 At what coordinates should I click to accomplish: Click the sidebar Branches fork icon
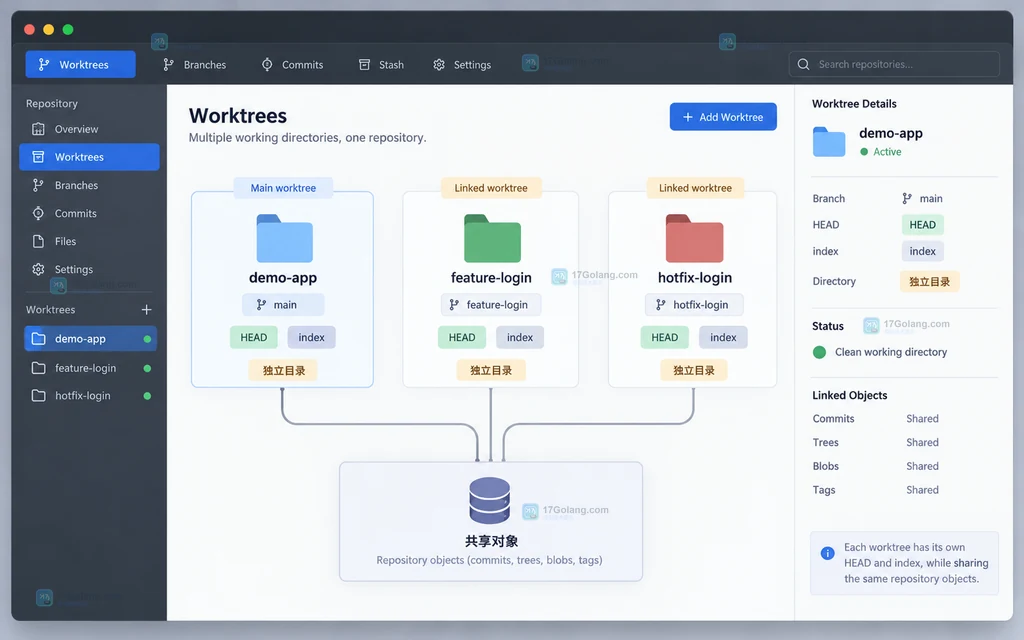[x=39, y=185]
